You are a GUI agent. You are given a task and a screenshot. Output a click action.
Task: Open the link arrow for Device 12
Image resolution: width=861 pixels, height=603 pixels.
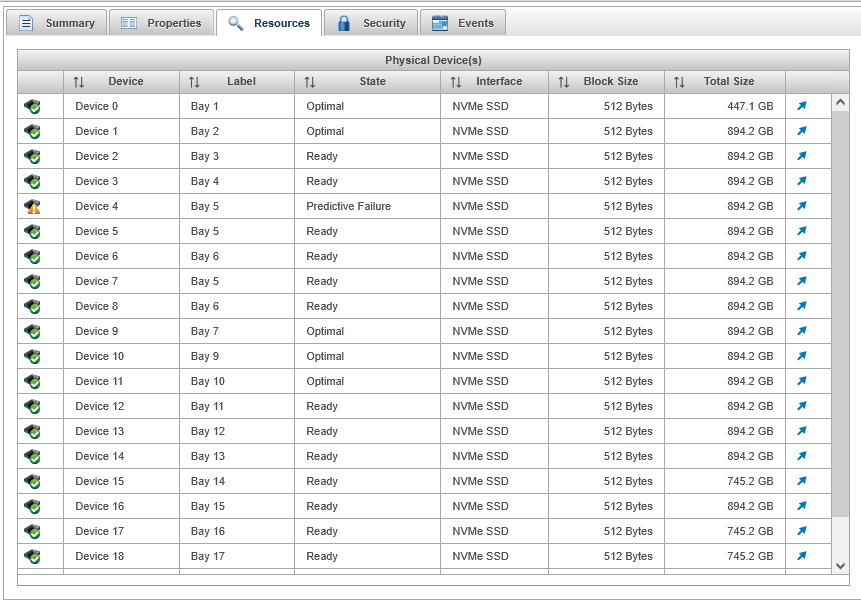[802, 406]
